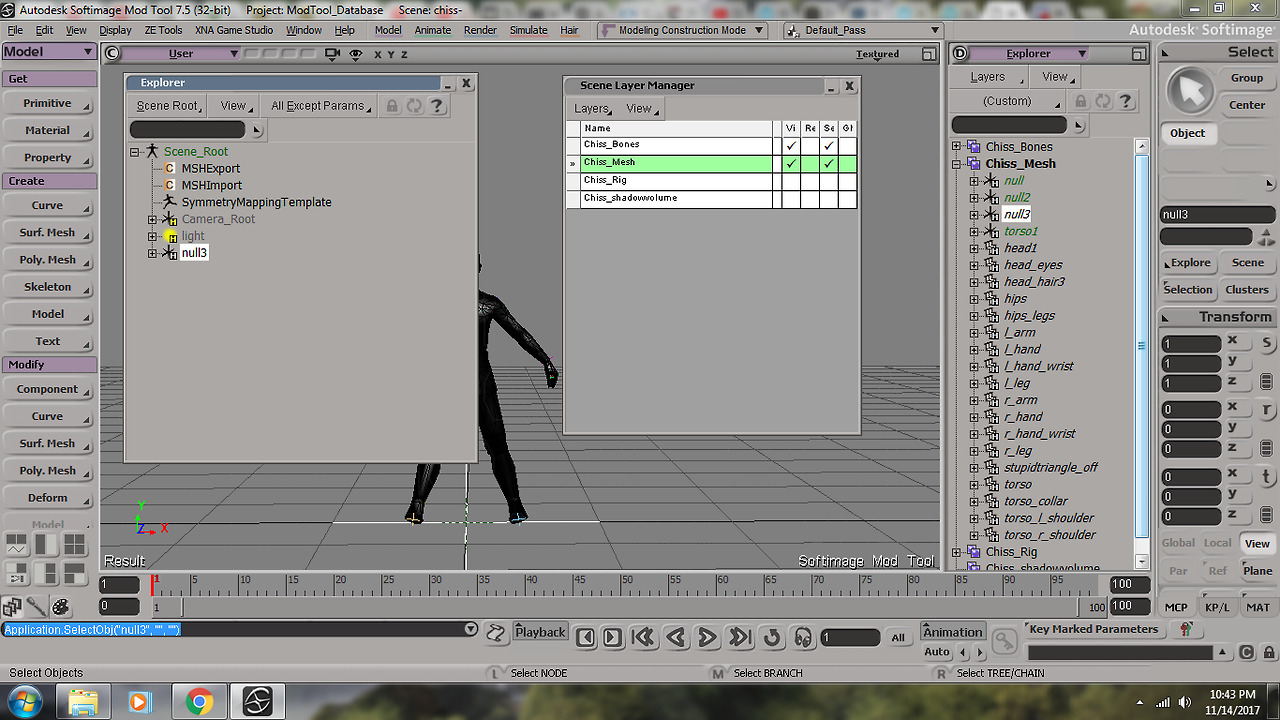1280x720 pixels.
Task: Expand Camera_Root node in floating Explorer
Action: pos(152,220)
